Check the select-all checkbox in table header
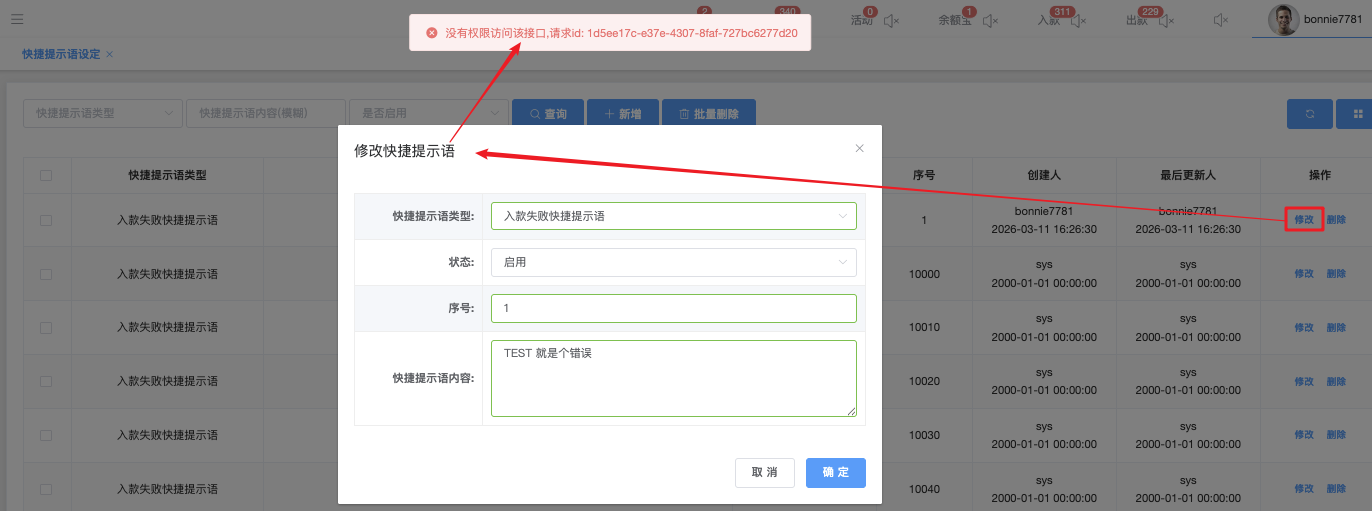Image resolution: width=1372 pixels, height=511 pixels. coord(46,175)
